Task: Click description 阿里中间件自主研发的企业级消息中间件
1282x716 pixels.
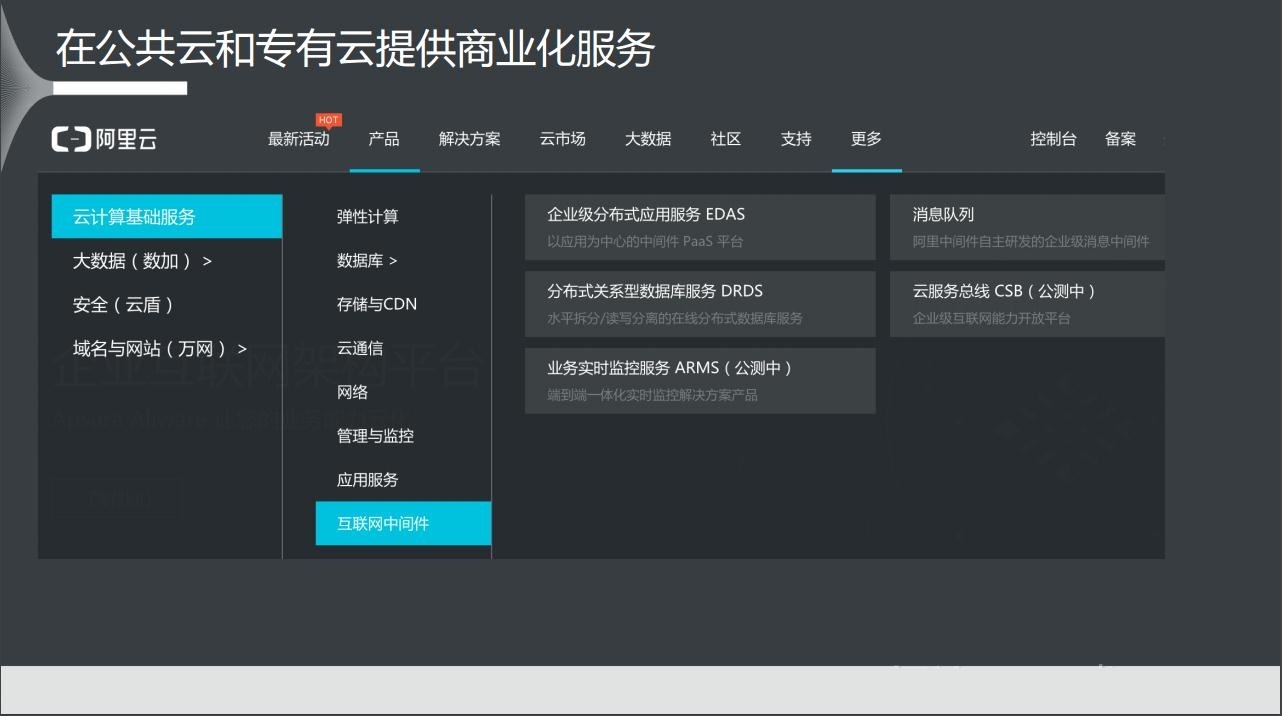Action: [x=1031, y=241]
